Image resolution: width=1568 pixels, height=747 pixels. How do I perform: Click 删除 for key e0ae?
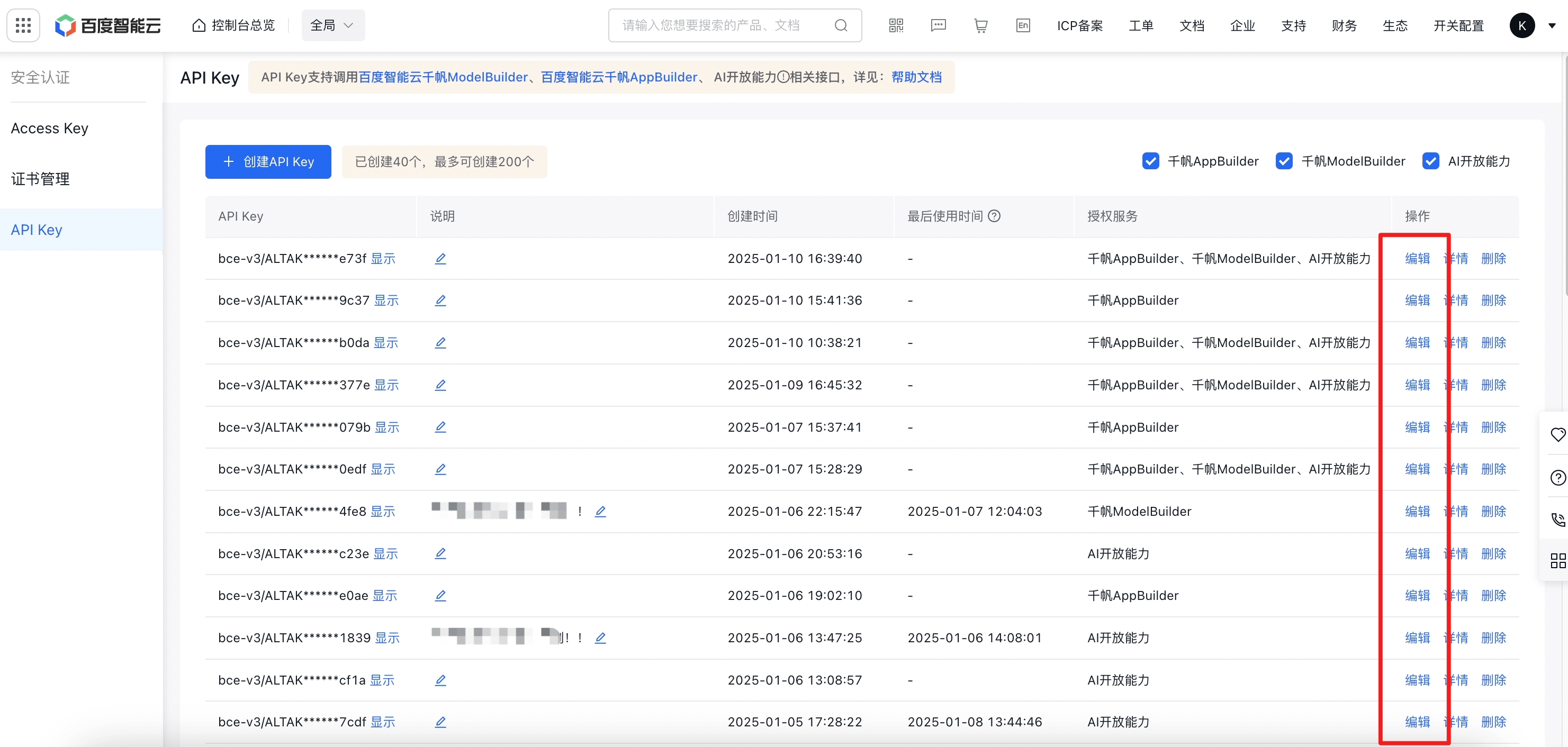(1493, 596)
